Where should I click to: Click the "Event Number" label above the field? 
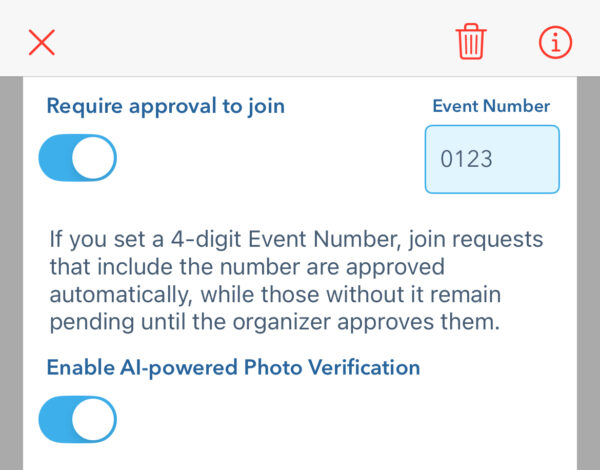tap(491, 106)
